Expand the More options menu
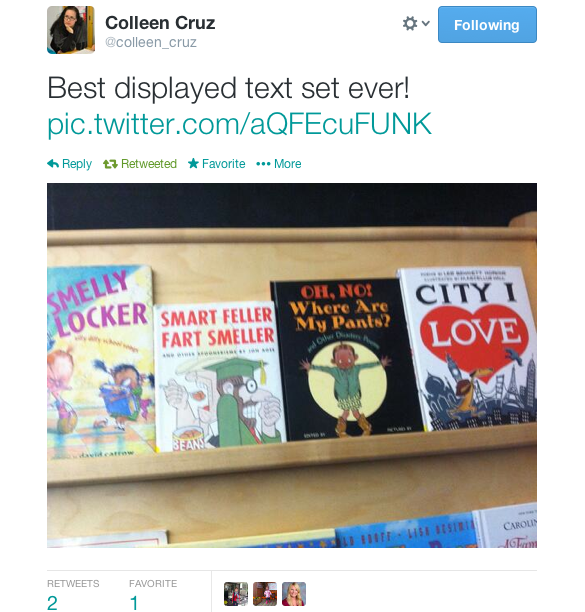Image resolution: width=585 pixels, height=612 pixels. point(288,164)
